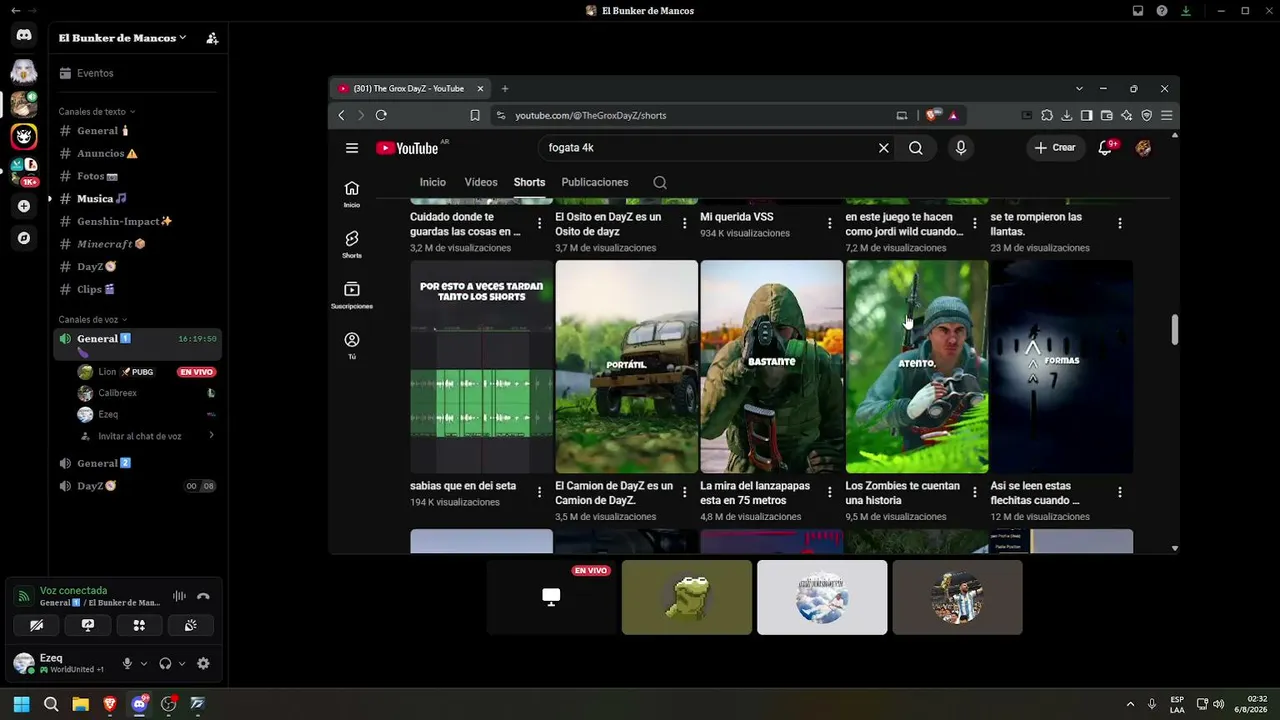
Task: Open Suscripciones in YouTube sidebar
Action: click(352, 296)
